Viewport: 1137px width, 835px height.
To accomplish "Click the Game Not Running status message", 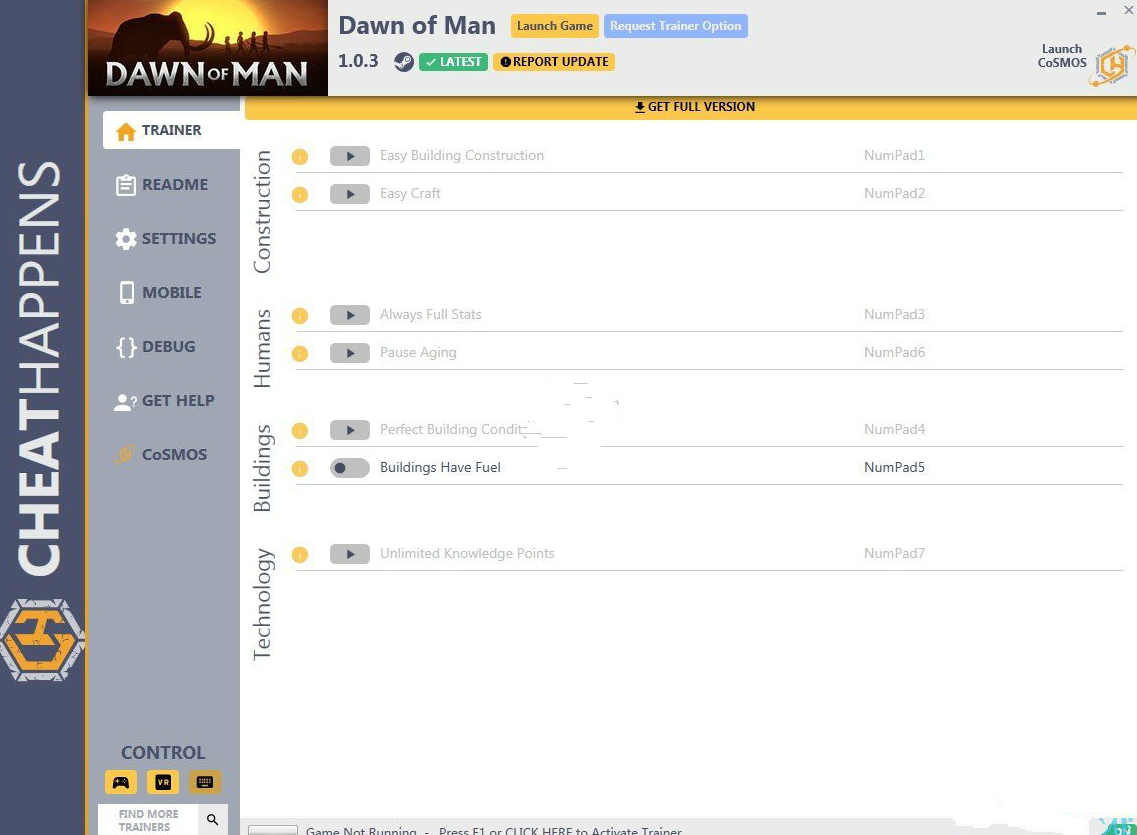I will pyautogui.click(x=494, y=831).
